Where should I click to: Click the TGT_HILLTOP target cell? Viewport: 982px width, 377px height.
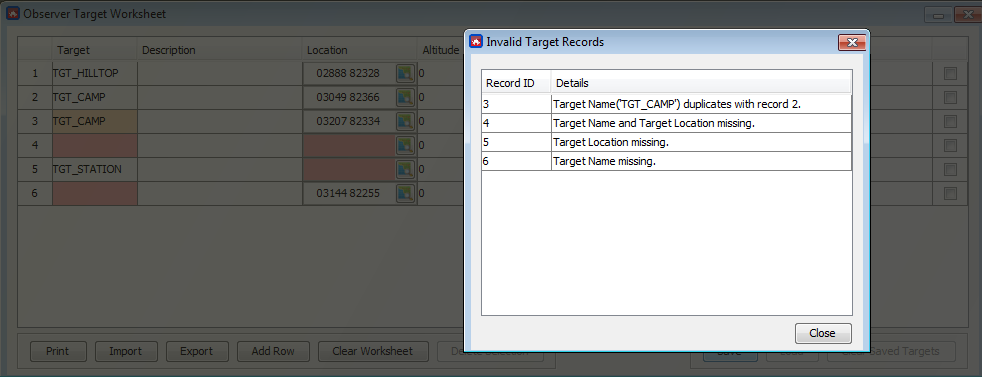95,73
